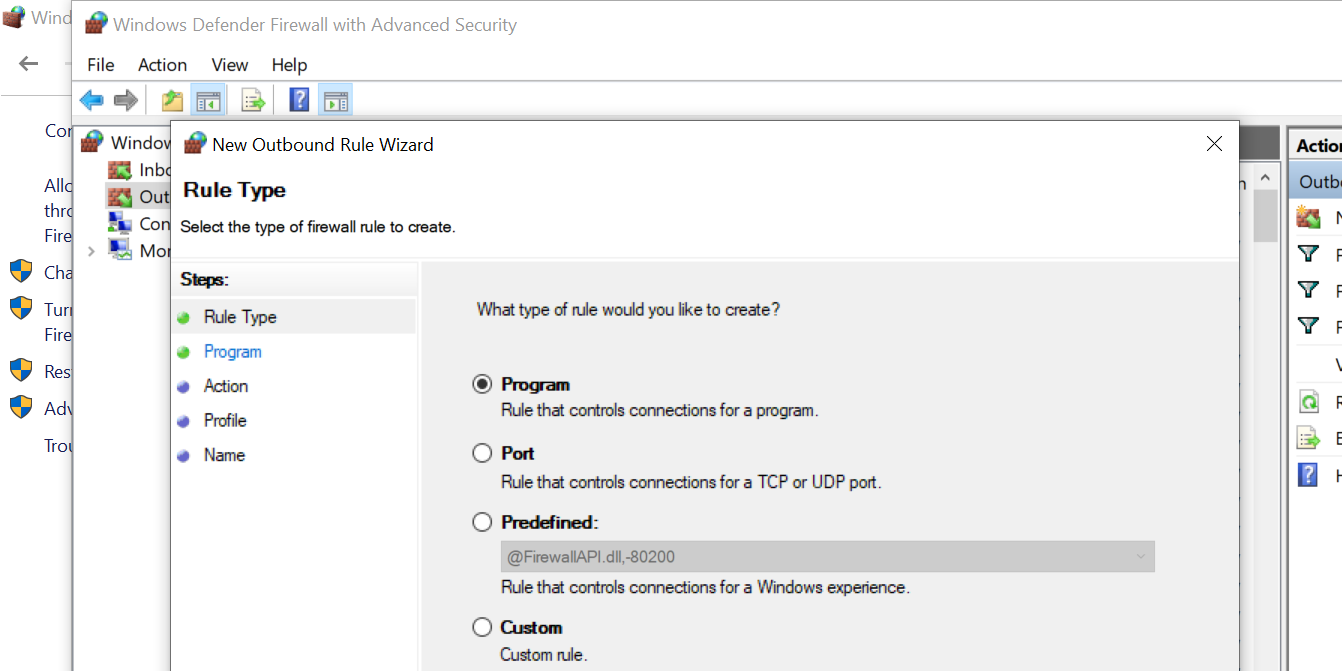Click the blue Back arrow in toolbar

point(92,100)
